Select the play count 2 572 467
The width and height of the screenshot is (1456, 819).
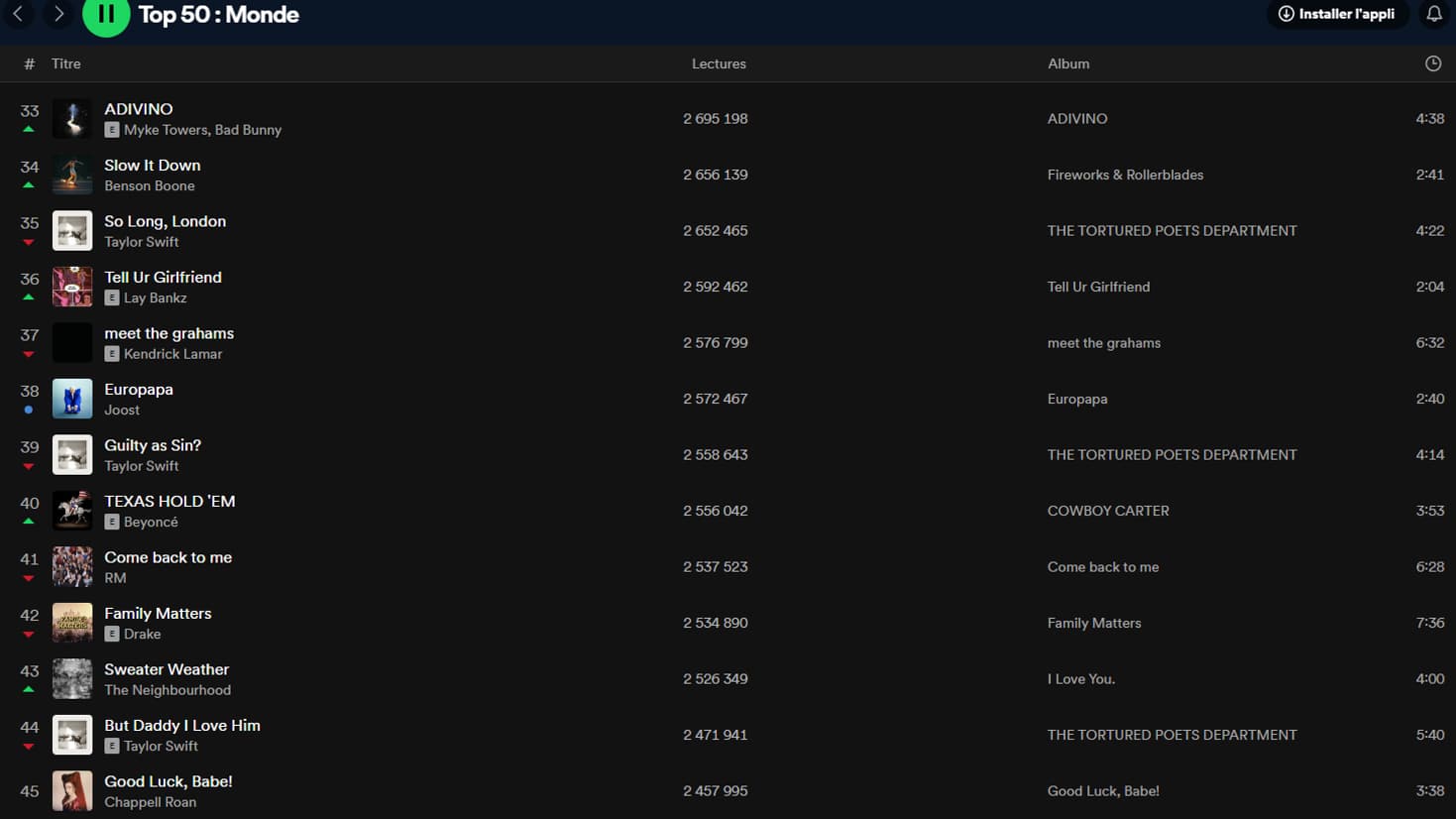tap(716, 399)
